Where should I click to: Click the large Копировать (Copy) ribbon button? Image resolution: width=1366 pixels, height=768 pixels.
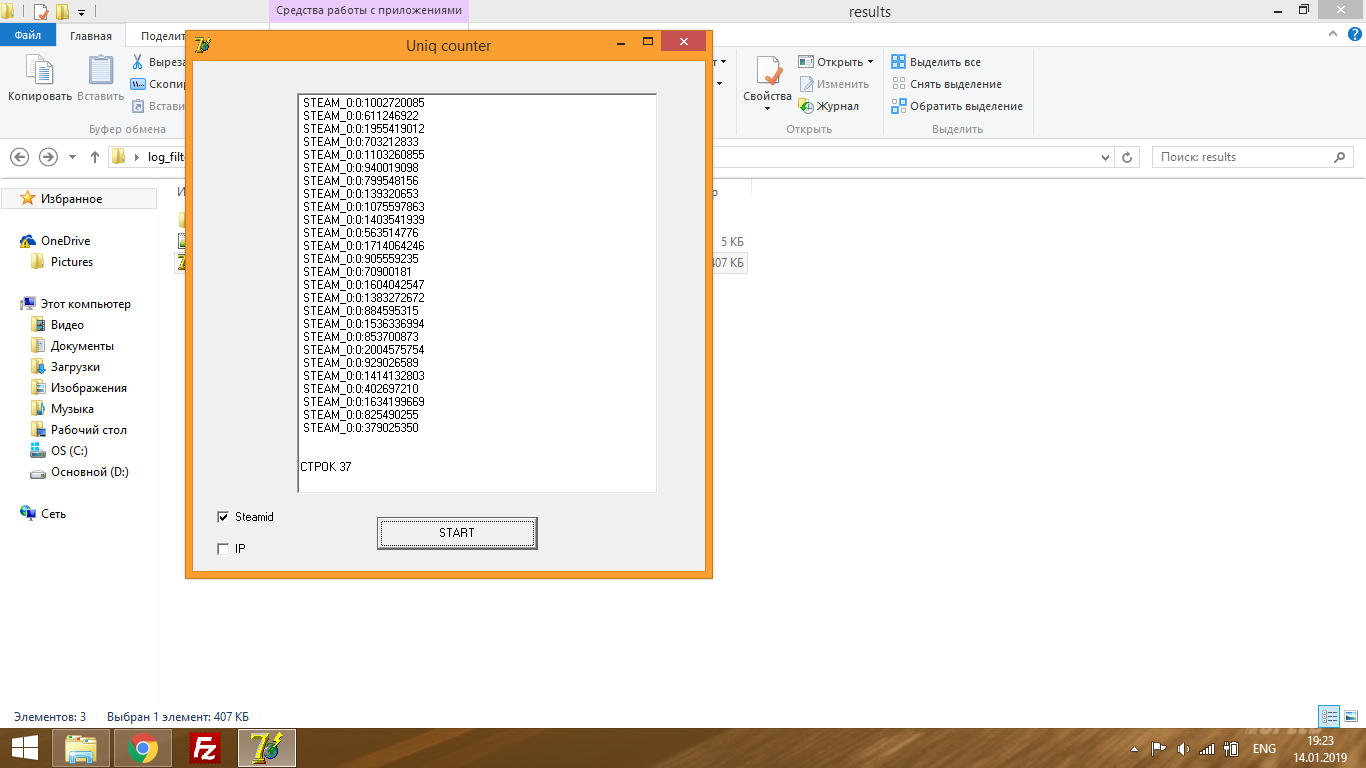[x=40, y=79]
